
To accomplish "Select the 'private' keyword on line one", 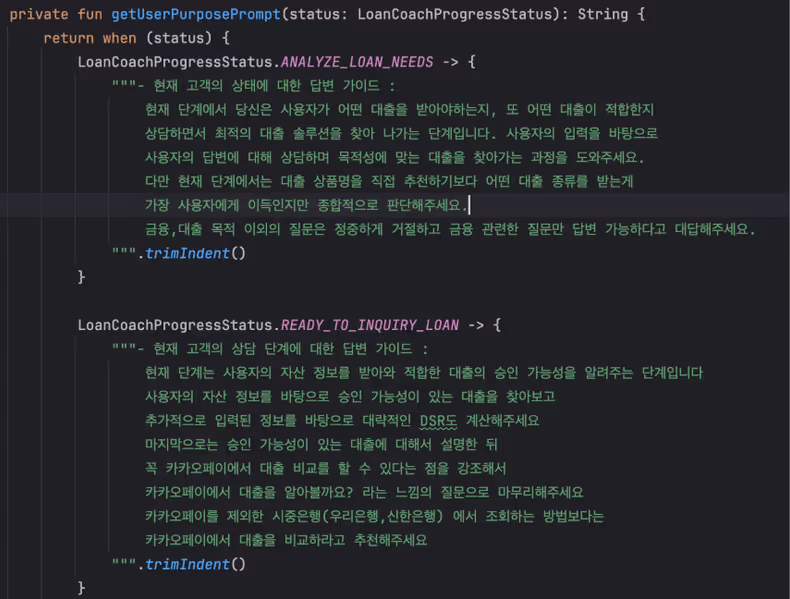I will 39,14.
